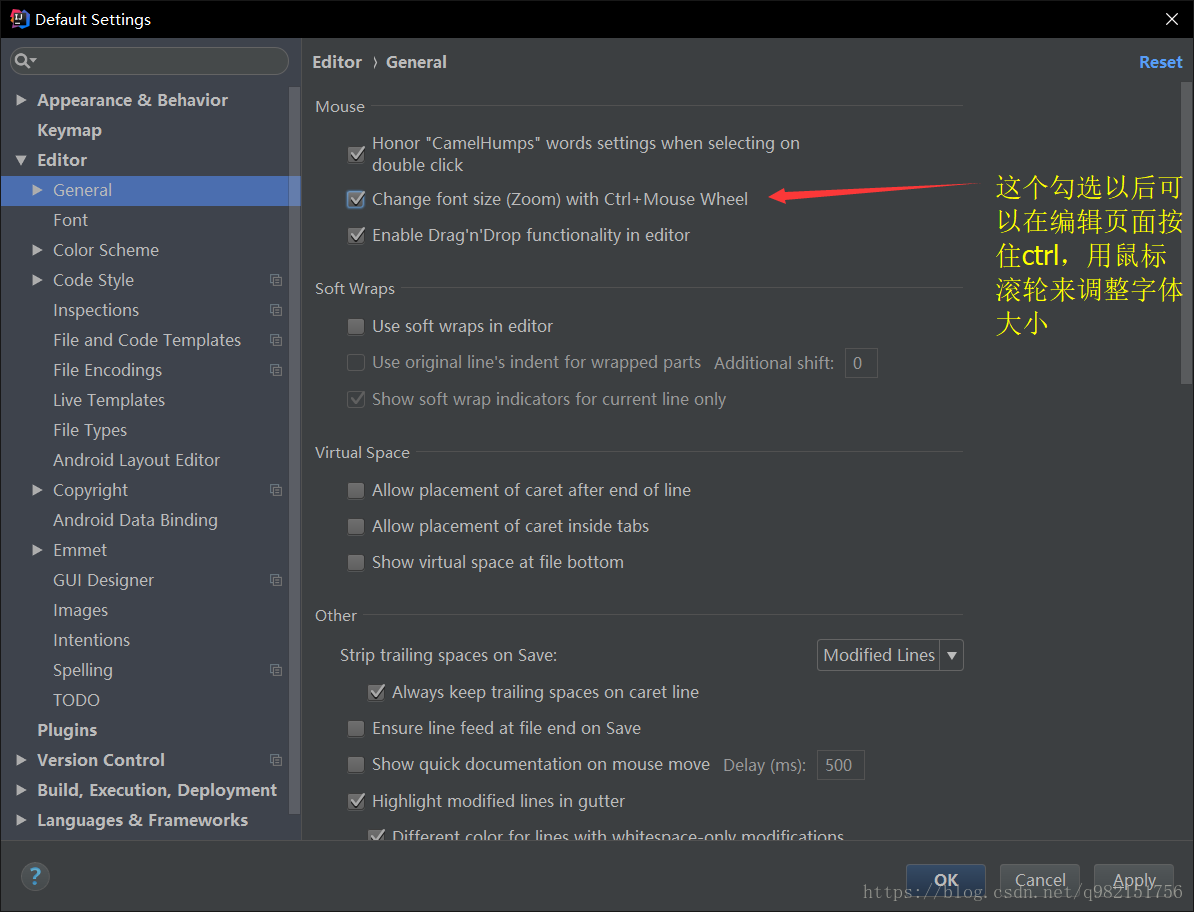1194x912 pixels.
Task: Open help with the question mark icon
Action: click(35, 876)
